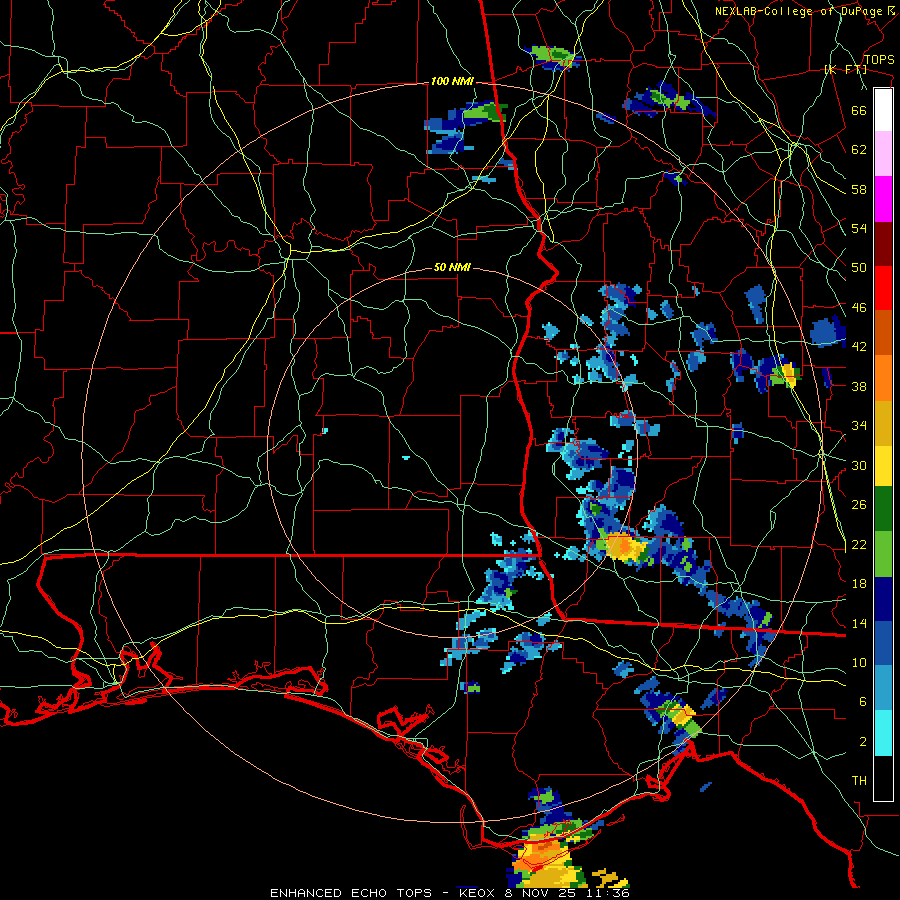Screen dimensions: 900x900
Task: Click the "18" legend value
Action: (859, 584)
